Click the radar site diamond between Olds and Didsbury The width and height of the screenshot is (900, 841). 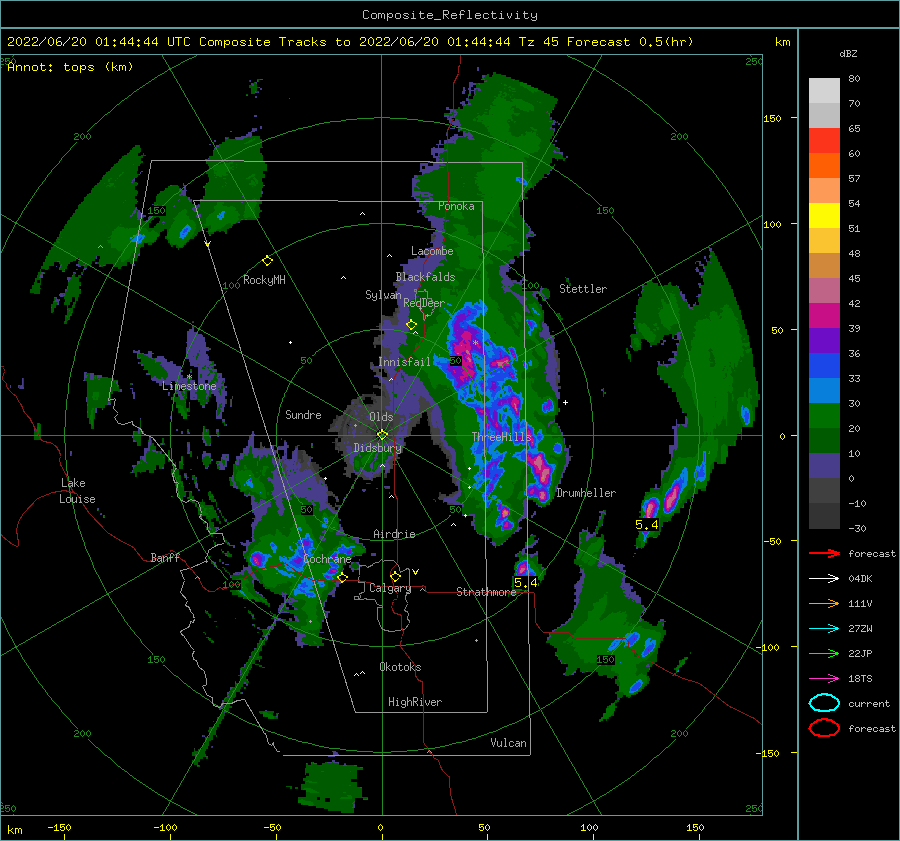pyautogui.click(x=382, y=435)
